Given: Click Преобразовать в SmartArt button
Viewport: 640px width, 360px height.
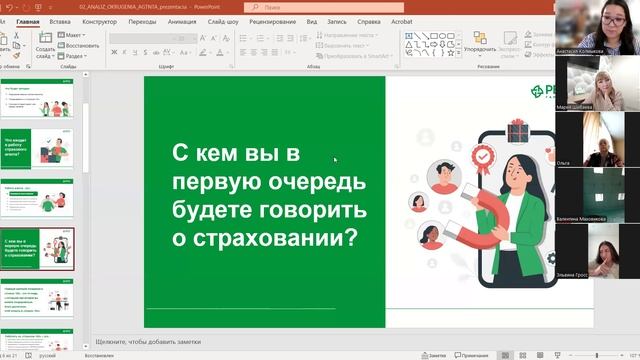Looking at the screenshot, I should (x=354, y=56).
